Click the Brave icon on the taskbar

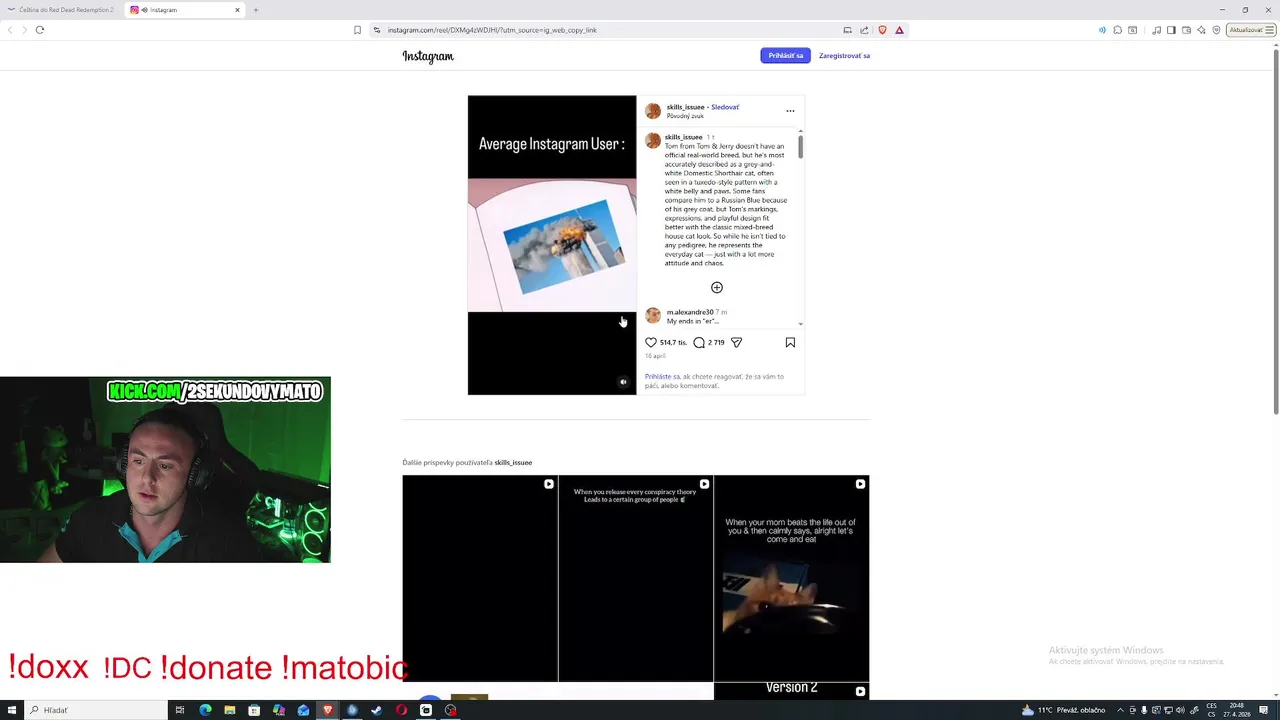tap(327, 710)
